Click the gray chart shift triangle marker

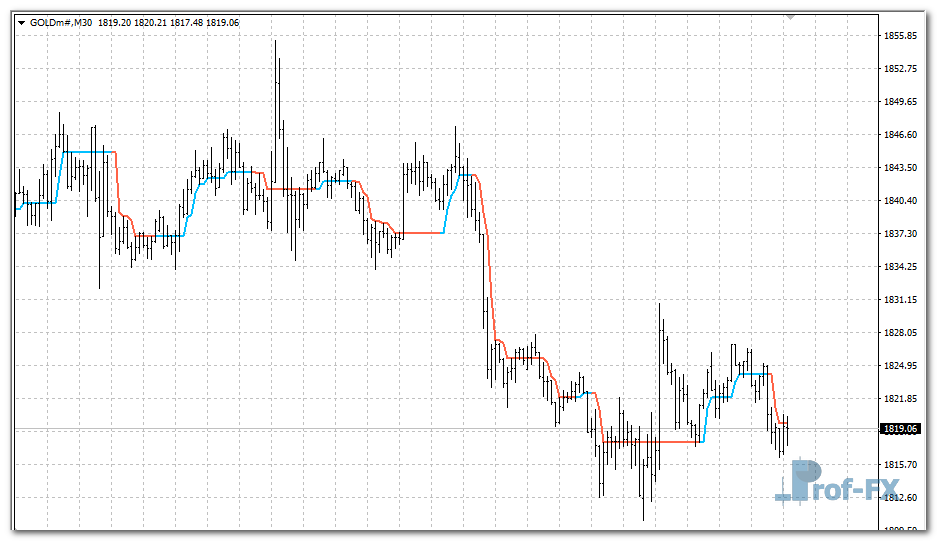click(x=791, y=17)
